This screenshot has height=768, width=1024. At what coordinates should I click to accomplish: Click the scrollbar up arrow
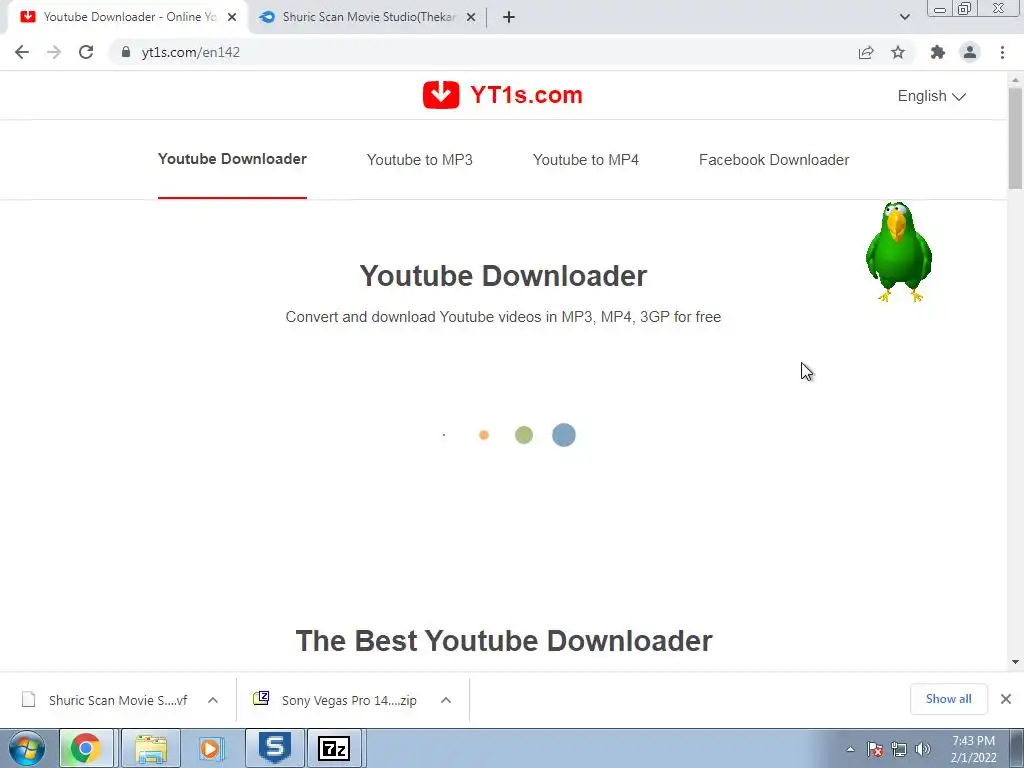pyautogui.click(x=1015, y=79)
